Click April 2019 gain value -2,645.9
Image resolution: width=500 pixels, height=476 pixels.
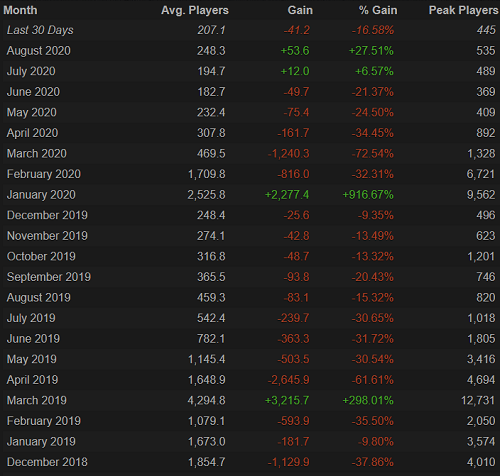click(x=288, y=380)
